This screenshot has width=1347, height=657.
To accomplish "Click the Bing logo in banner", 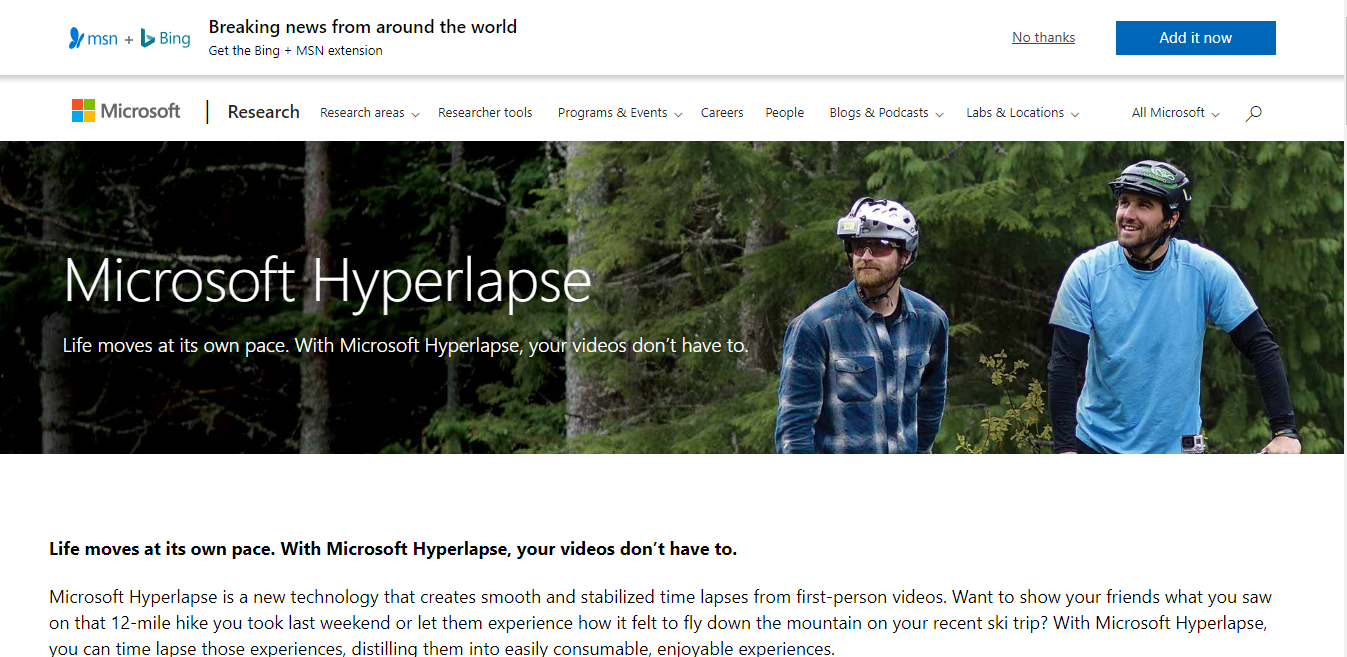I will click(165, 38).
